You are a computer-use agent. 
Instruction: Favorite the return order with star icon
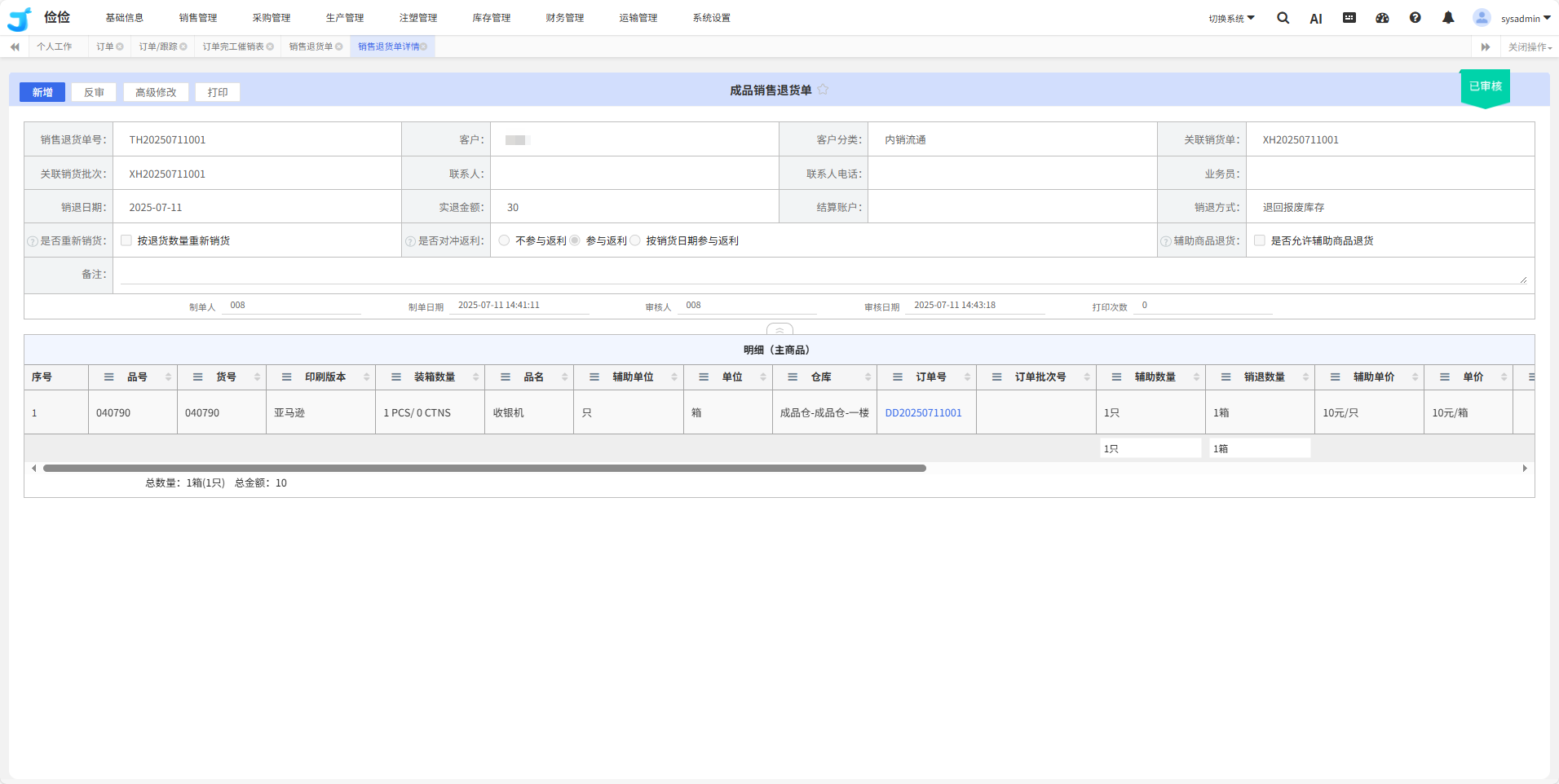tap(823, 90)
